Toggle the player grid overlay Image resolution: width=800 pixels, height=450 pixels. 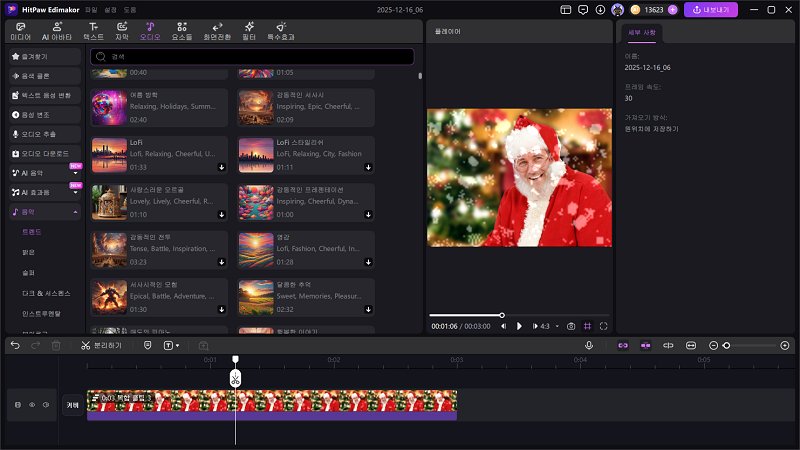(x=588, y=326)
